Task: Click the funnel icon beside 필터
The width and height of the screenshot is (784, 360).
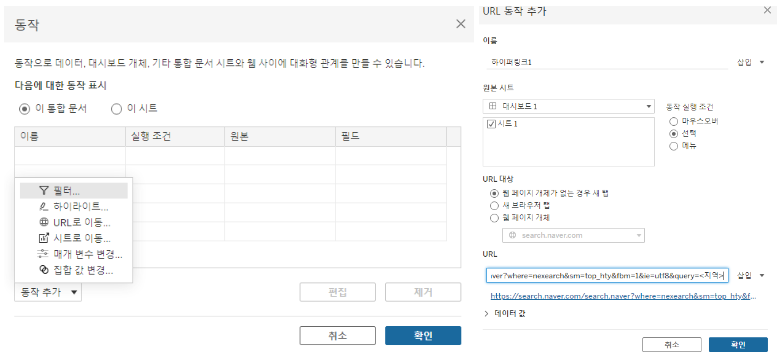Action: (44, 190)
